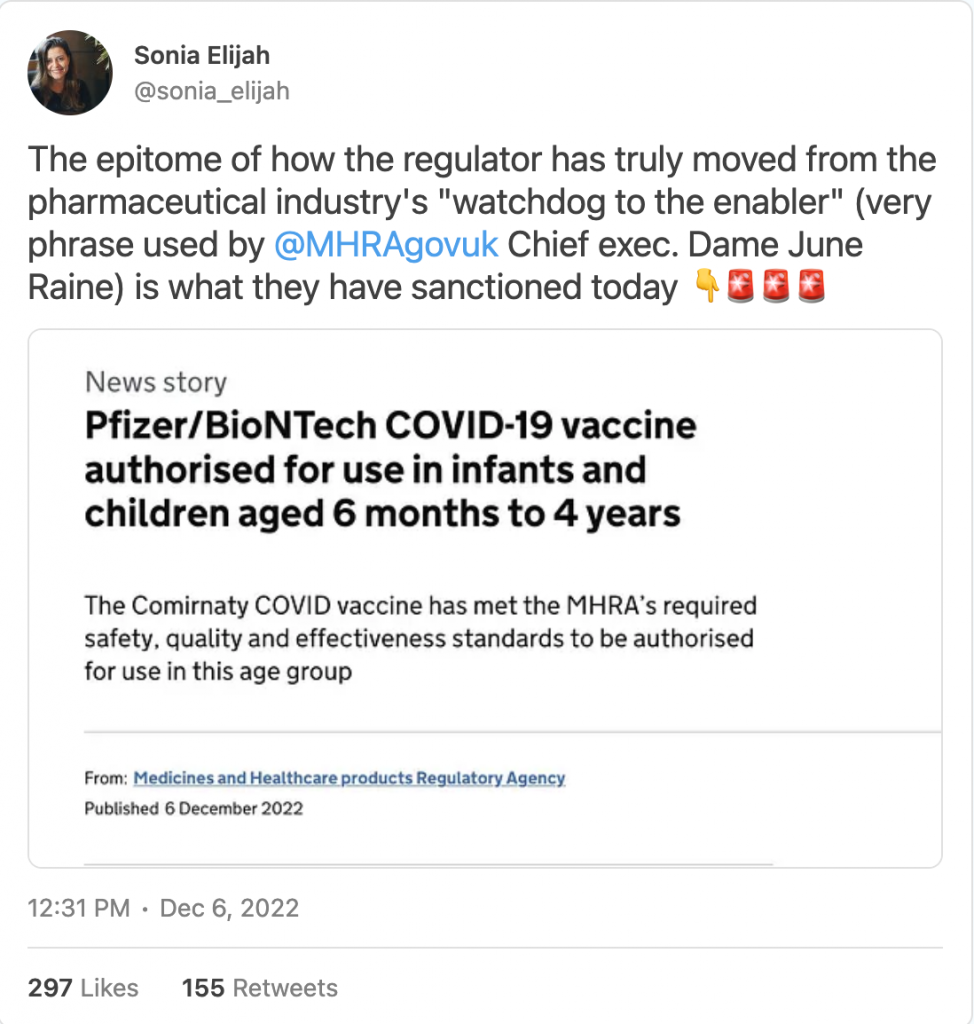Click the first siren emoji
The image size is (974, 1024).
[741, 288]
